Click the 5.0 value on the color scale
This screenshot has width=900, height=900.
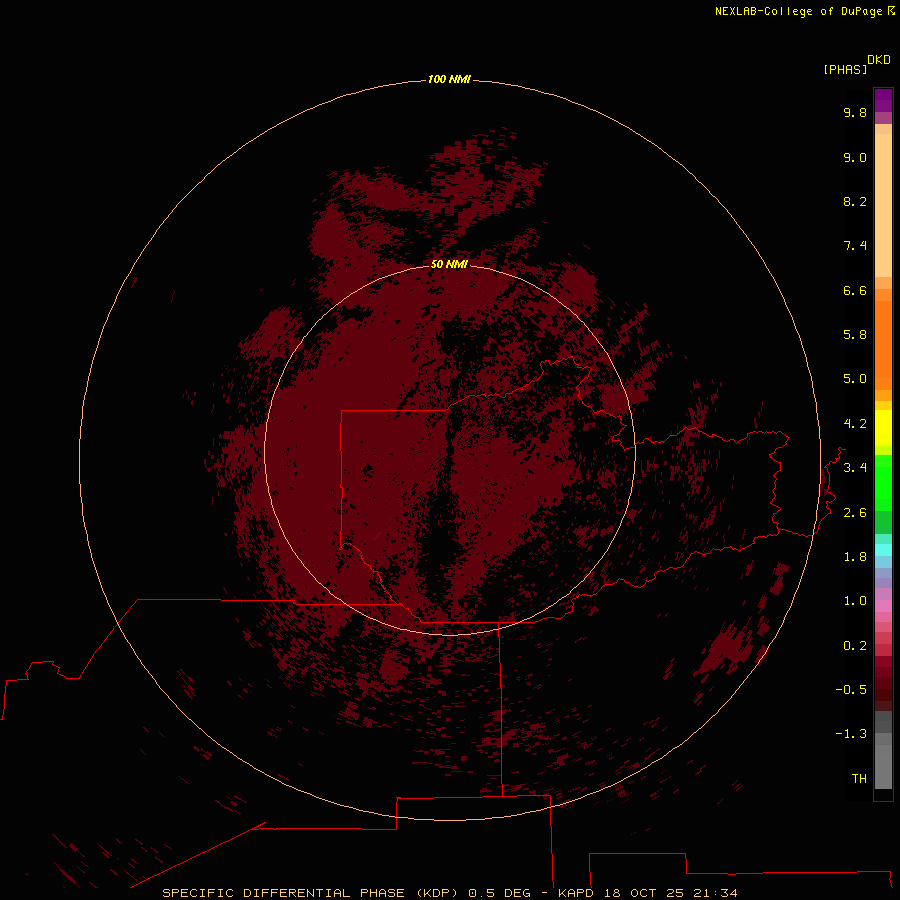pyautogui.click(x=855, y=379)
